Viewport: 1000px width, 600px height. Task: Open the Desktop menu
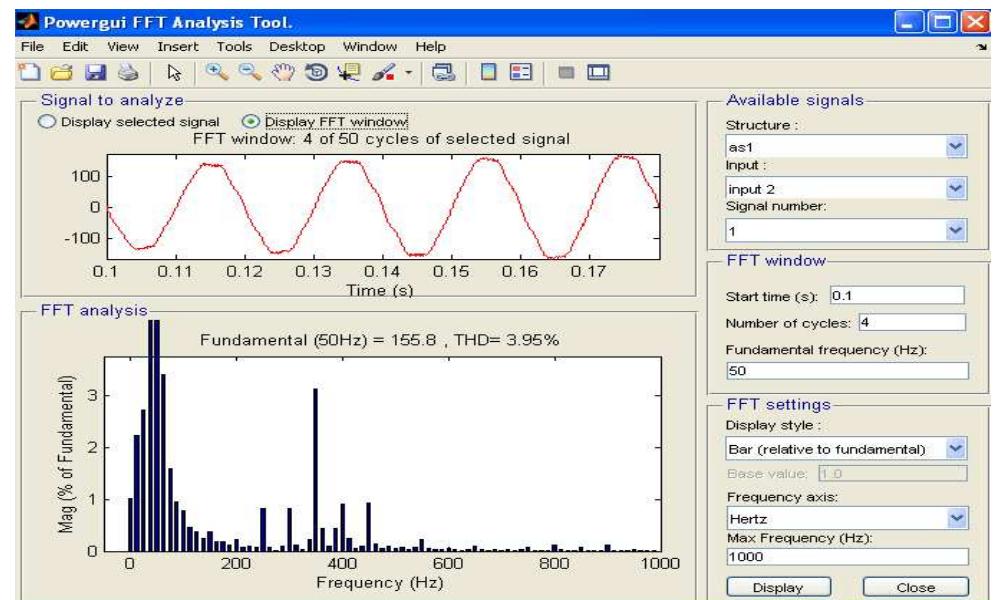point(297,47)
